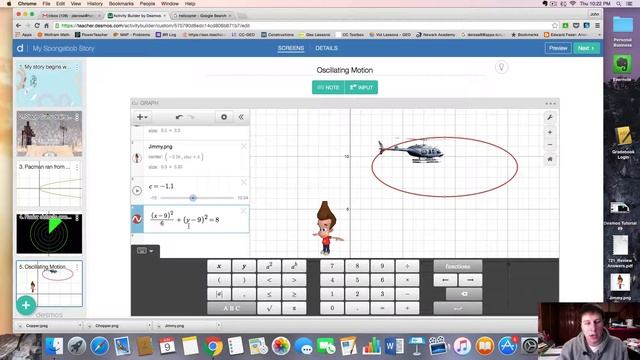
Task: Toggle Jimmy.png image visibility icon
Action: click(x=137, y=158)
